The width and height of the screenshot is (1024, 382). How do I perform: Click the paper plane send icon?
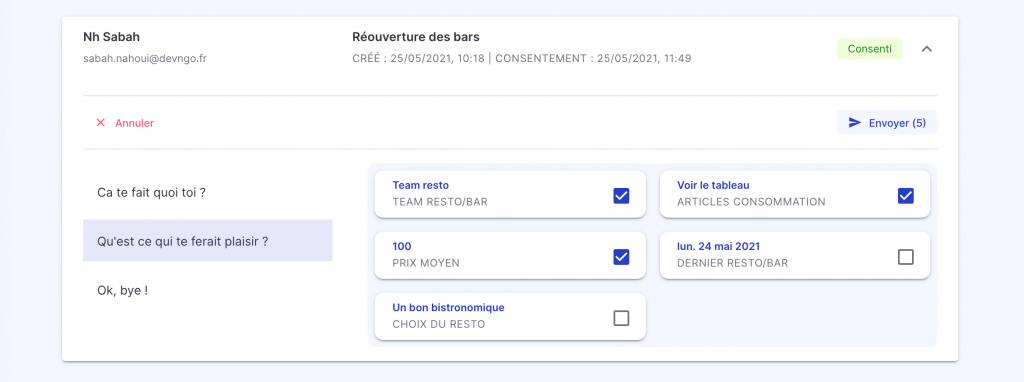pyautogui.click(x=855, y=123)
